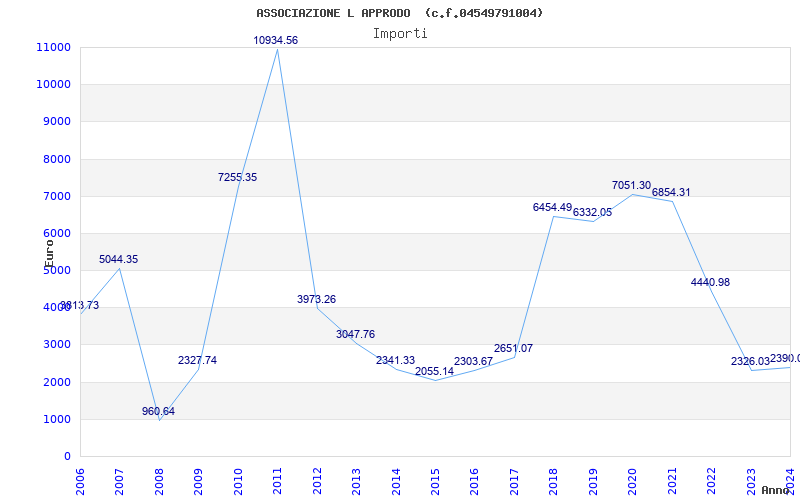The image size is (800, 500).
Task: Click the Anno x-axis title
Action: (774, 490)
